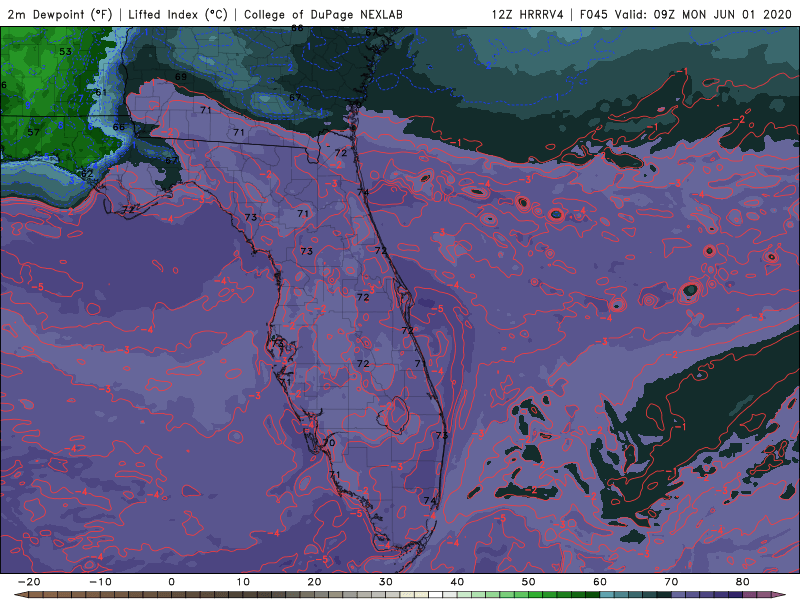Click the 0 label on the color scale
Viewport: 800px width, 600px height.
[x=171, y=582]
